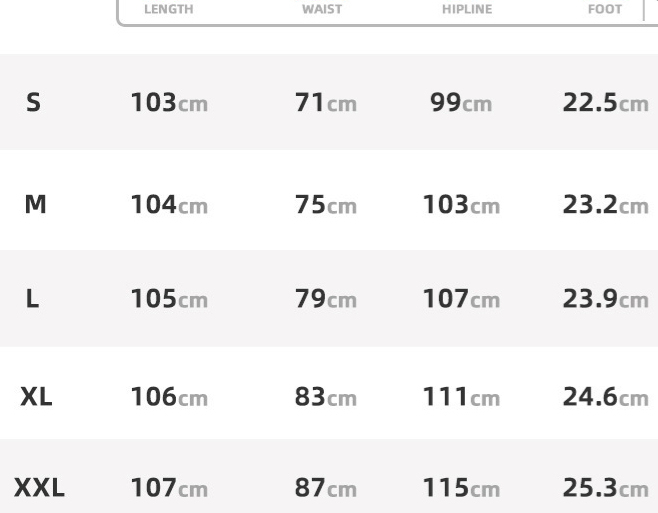Choose the XXL size row label
The height and width of the screenshot is (513, 658).
[x=40, y=490]
